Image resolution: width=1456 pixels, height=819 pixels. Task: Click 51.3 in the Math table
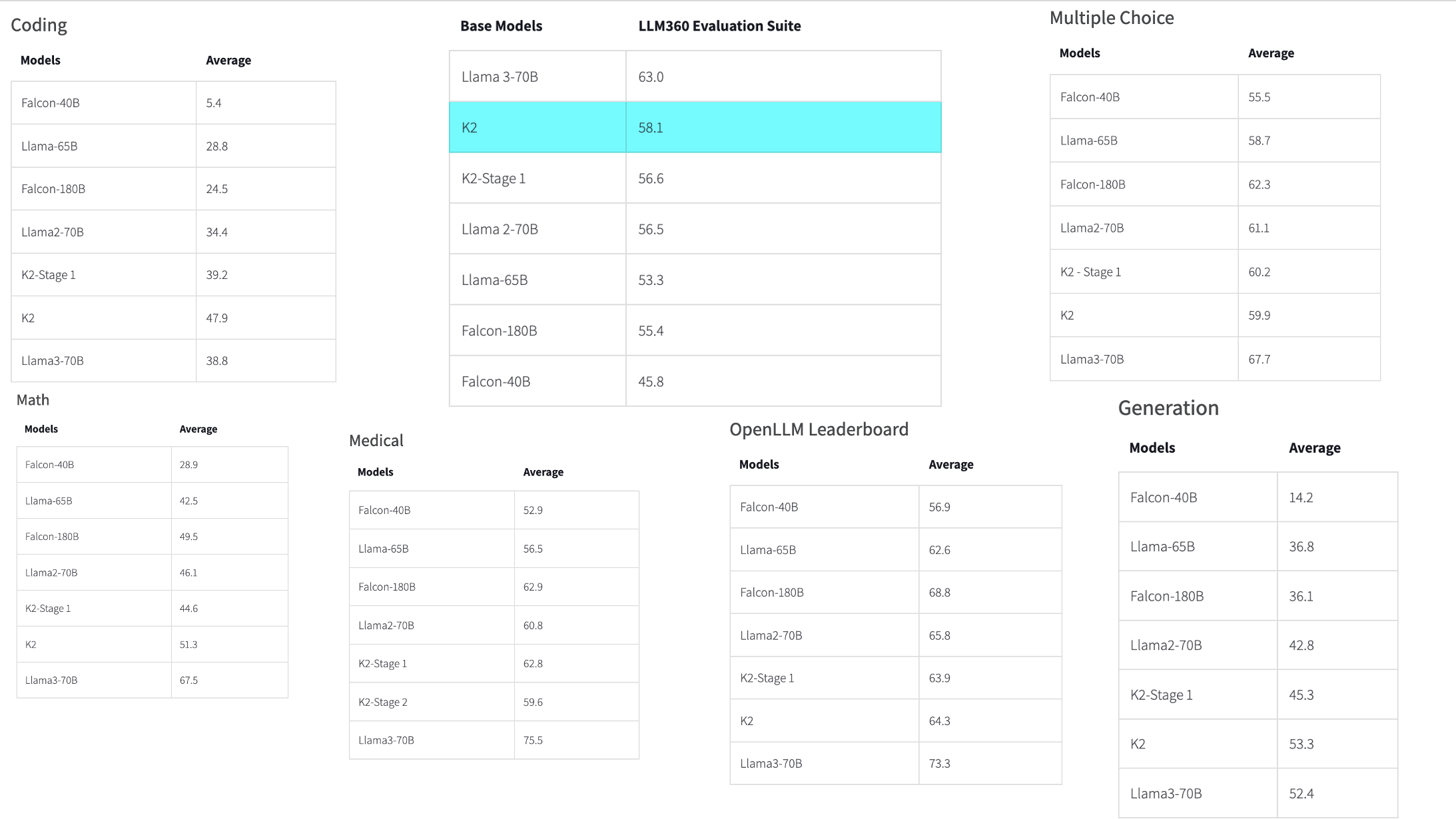pos(188,645)
